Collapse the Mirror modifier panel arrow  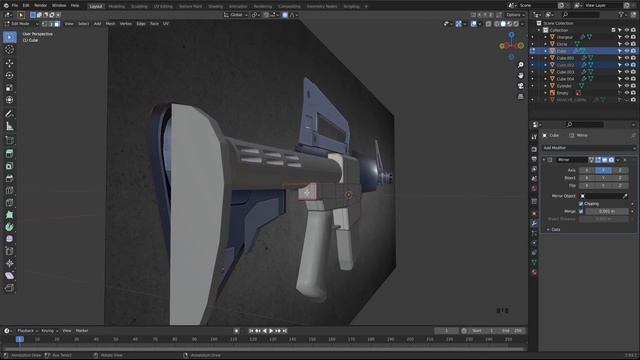coord(544,160)
